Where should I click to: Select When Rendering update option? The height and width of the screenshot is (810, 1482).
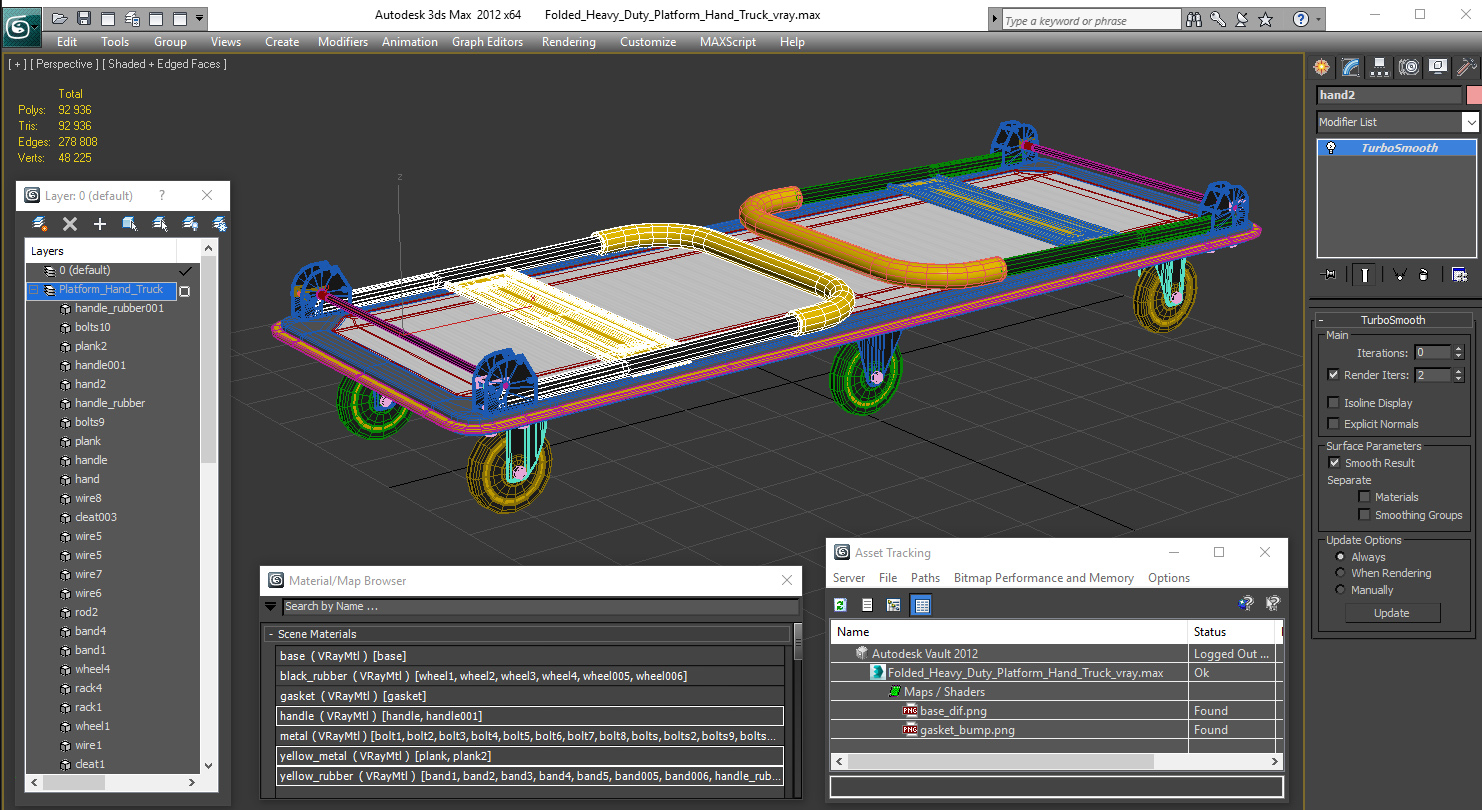pos(1341,573)
